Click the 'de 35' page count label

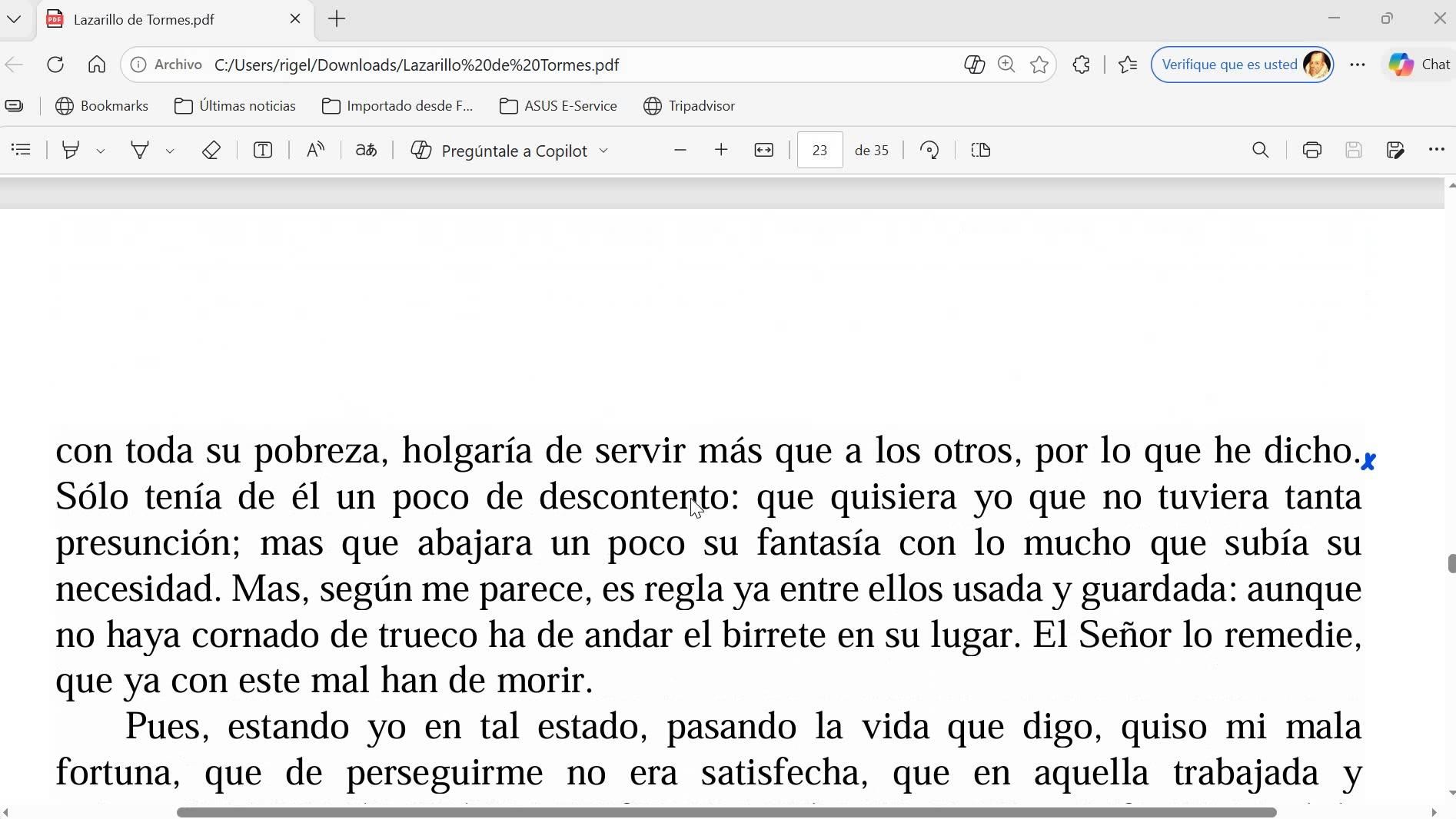pos(872,151)
